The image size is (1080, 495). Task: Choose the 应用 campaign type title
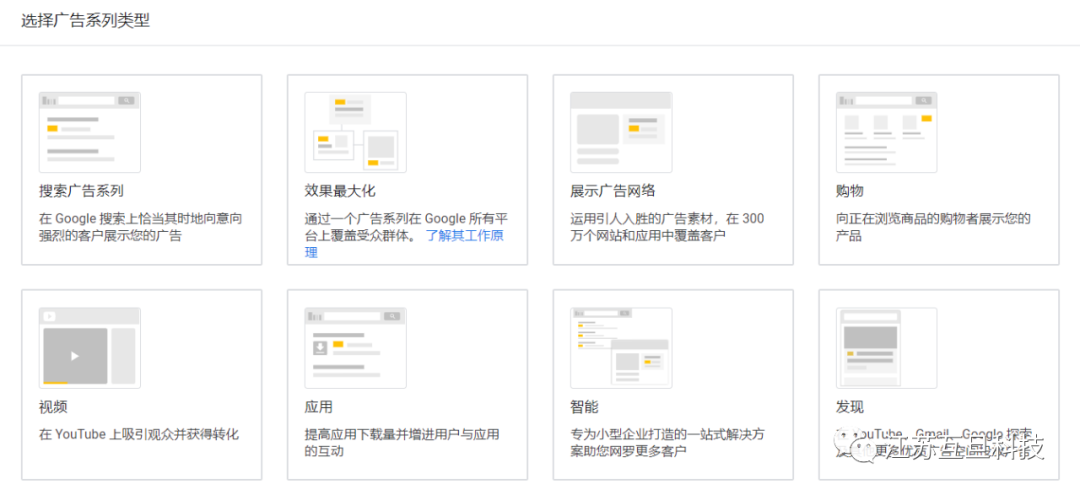click(319, 407)
